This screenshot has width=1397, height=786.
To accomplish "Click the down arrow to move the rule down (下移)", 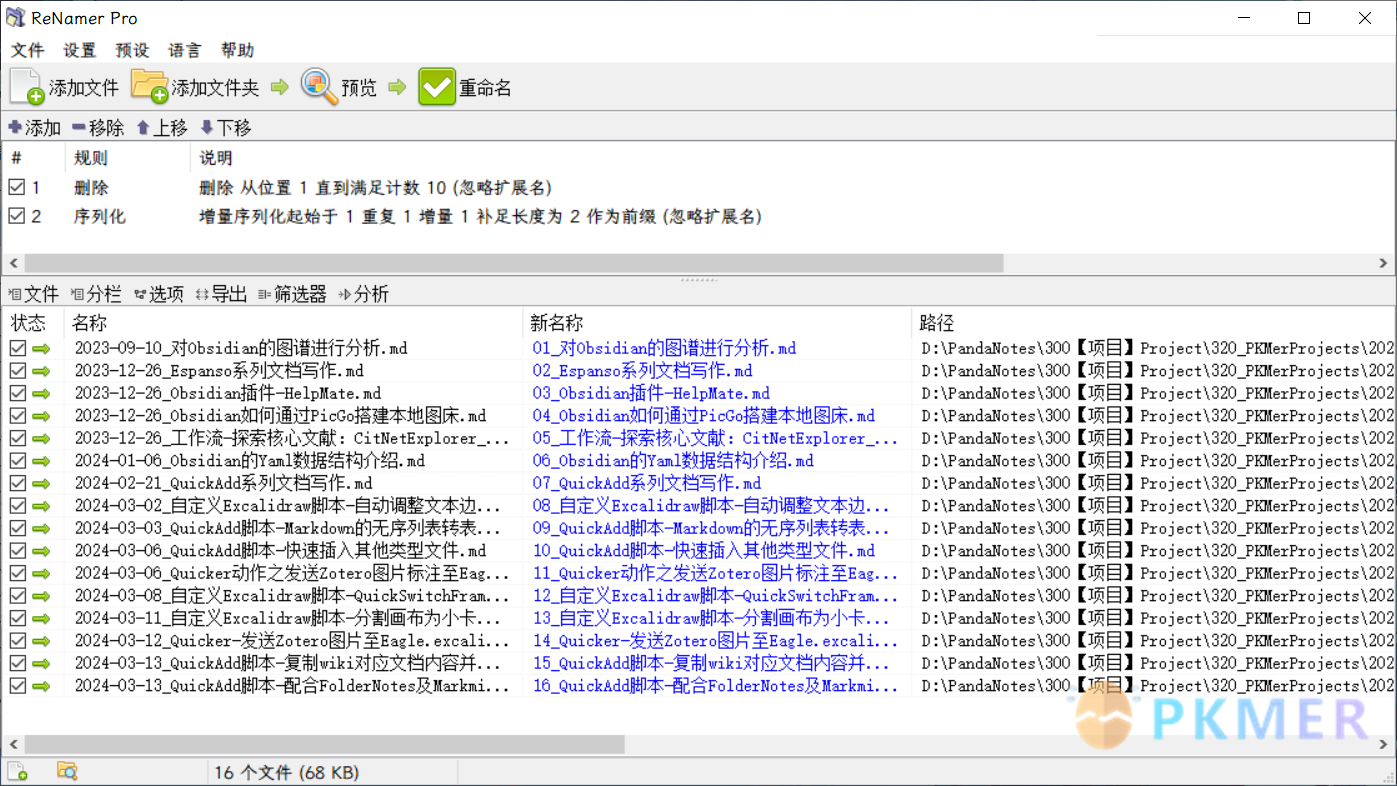I will pyautogui.click(x=207, y=127).
